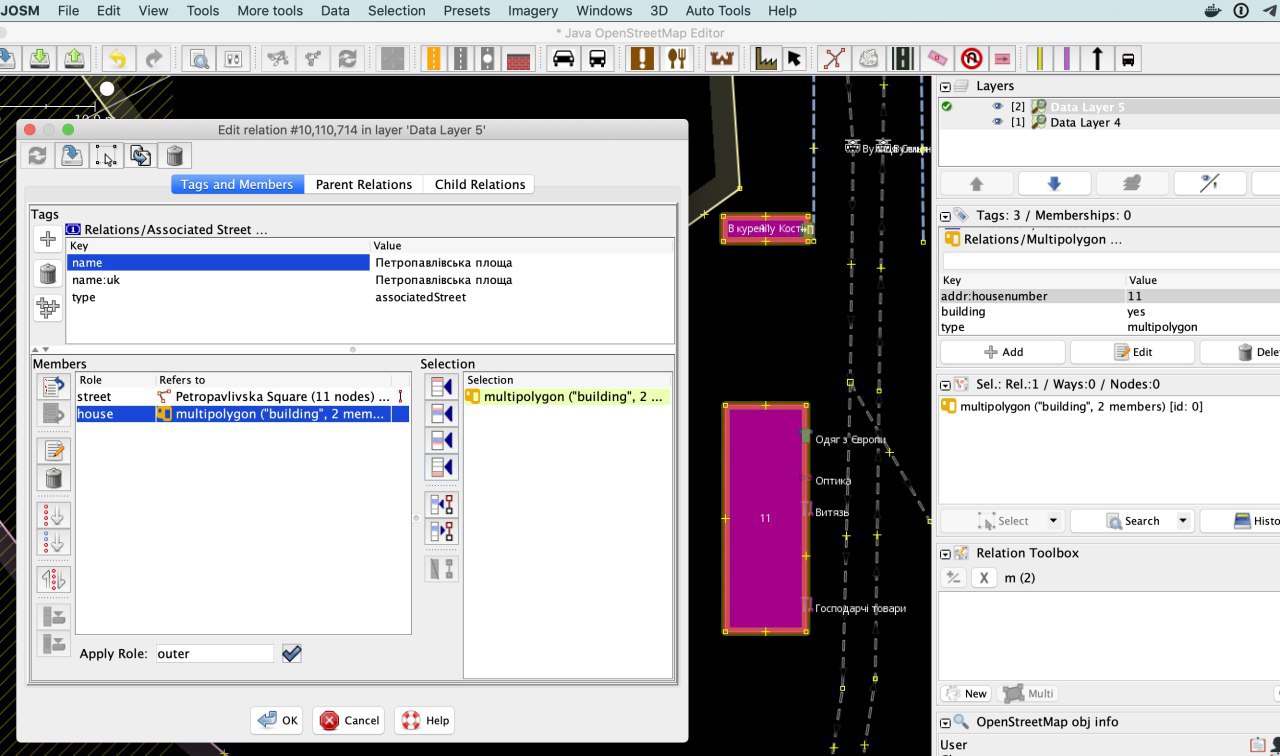Viewport: 1280px width, 756px height.
Task: Click the magnifier zoom toolbar icon
Action: [x=199, y=58]
